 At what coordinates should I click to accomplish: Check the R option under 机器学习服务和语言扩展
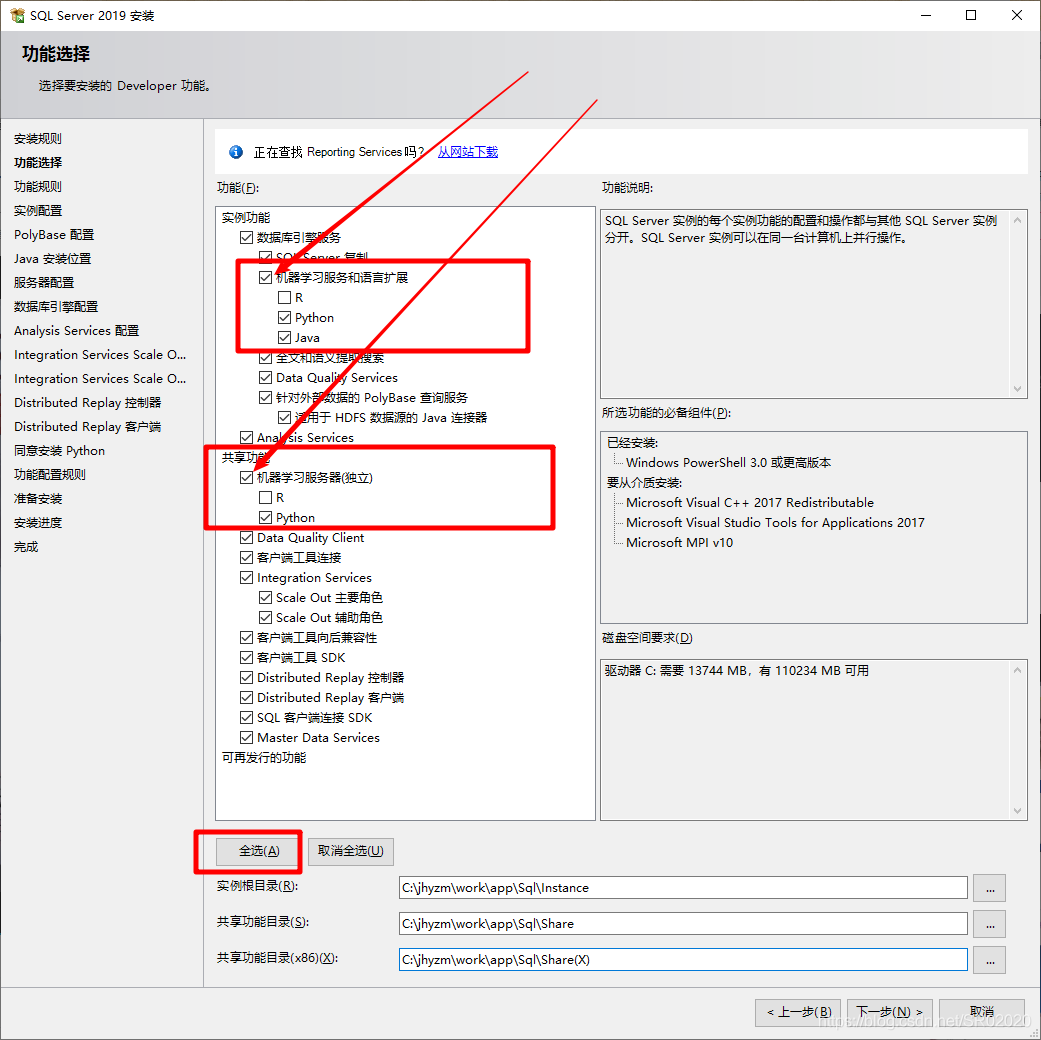click(285, 298)
